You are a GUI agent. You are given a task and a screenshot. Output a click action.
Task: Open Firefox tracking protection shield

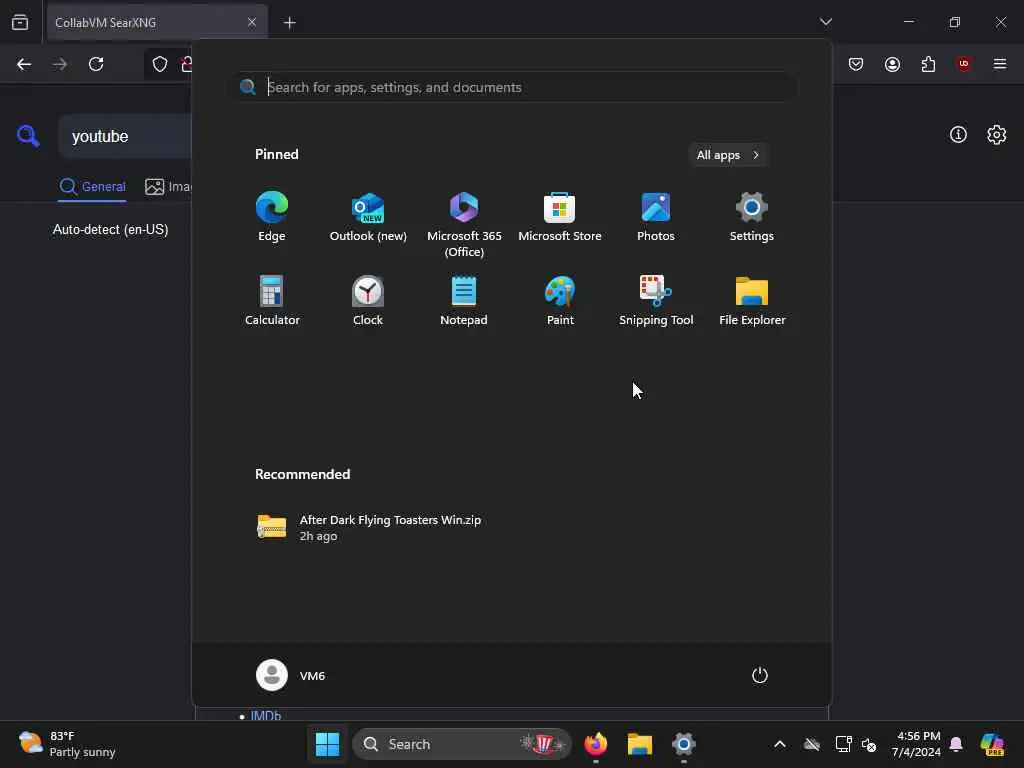tap(160, 64)
